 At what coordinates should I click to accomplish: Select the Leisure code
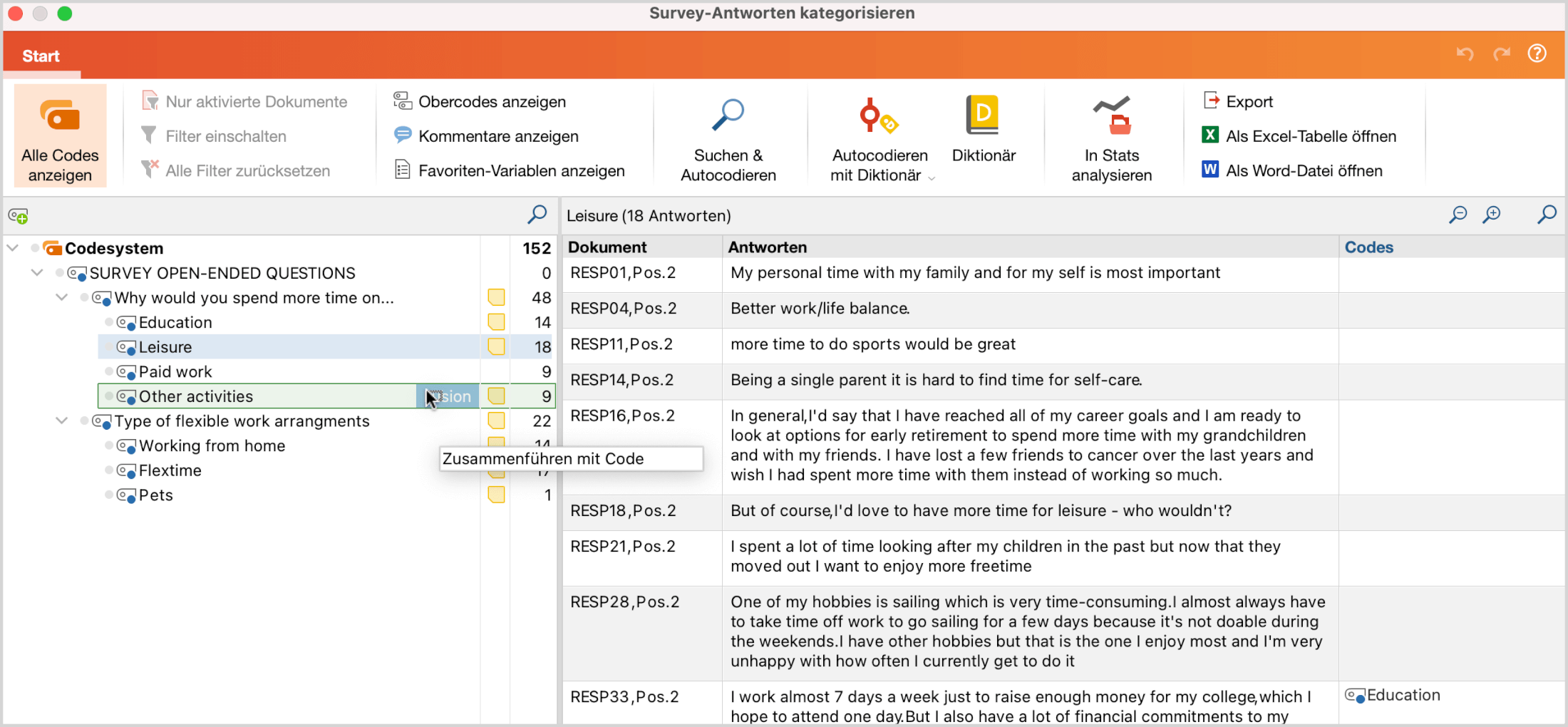click(165, 347)
